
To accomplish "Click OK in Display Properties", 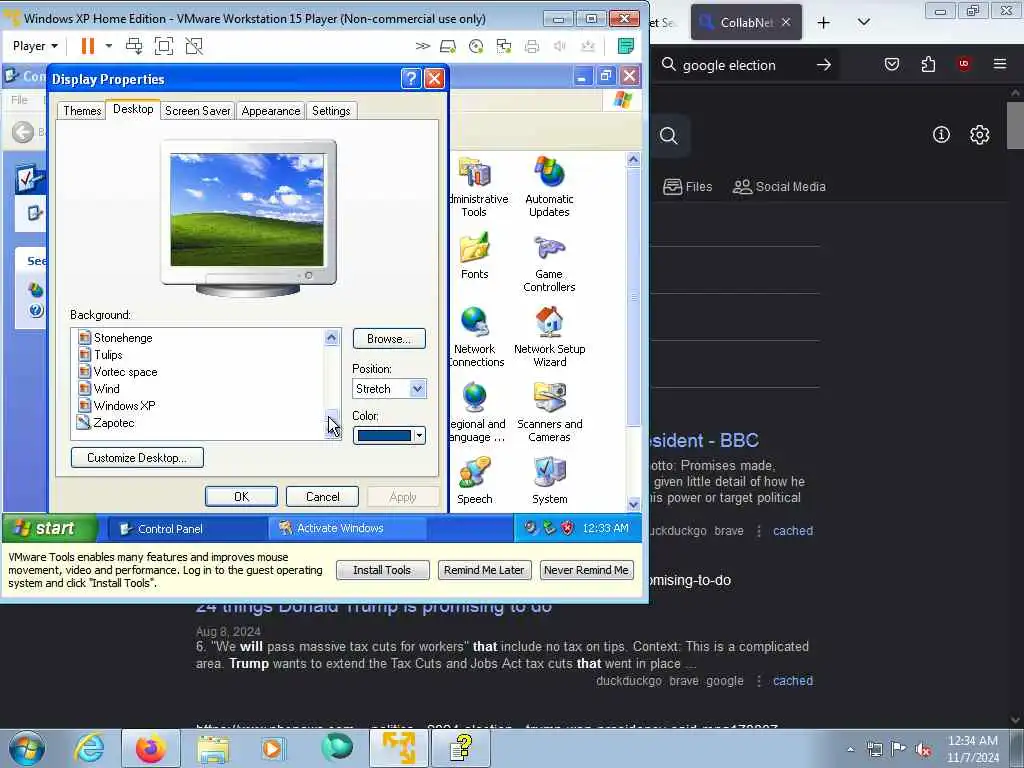I will pyautogui.click(x=242, y=497).
